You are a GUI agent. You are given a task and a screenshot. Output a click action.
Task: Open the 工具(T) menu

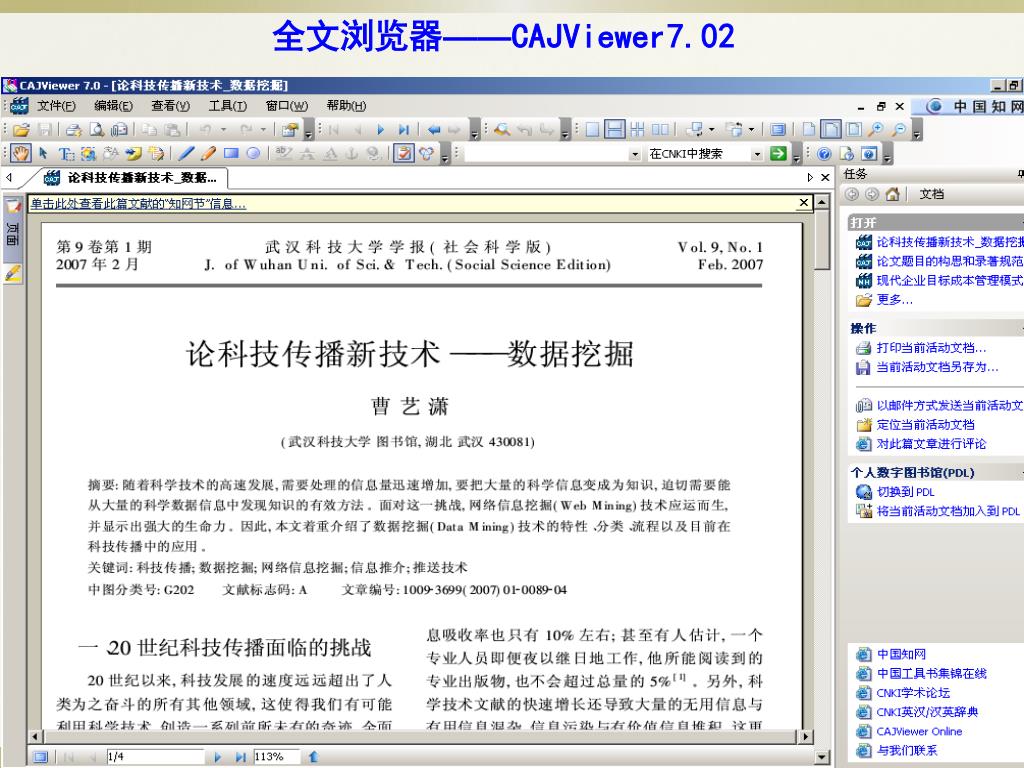pos(228,106)
